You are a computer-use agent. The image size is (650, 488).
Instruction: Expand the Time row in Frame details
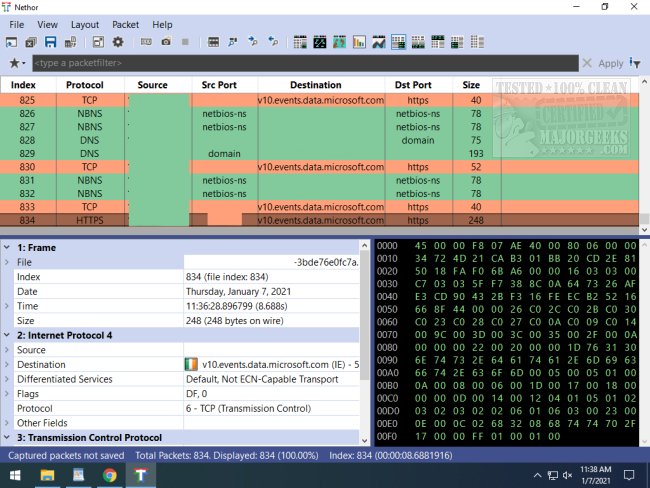[7, 305]
